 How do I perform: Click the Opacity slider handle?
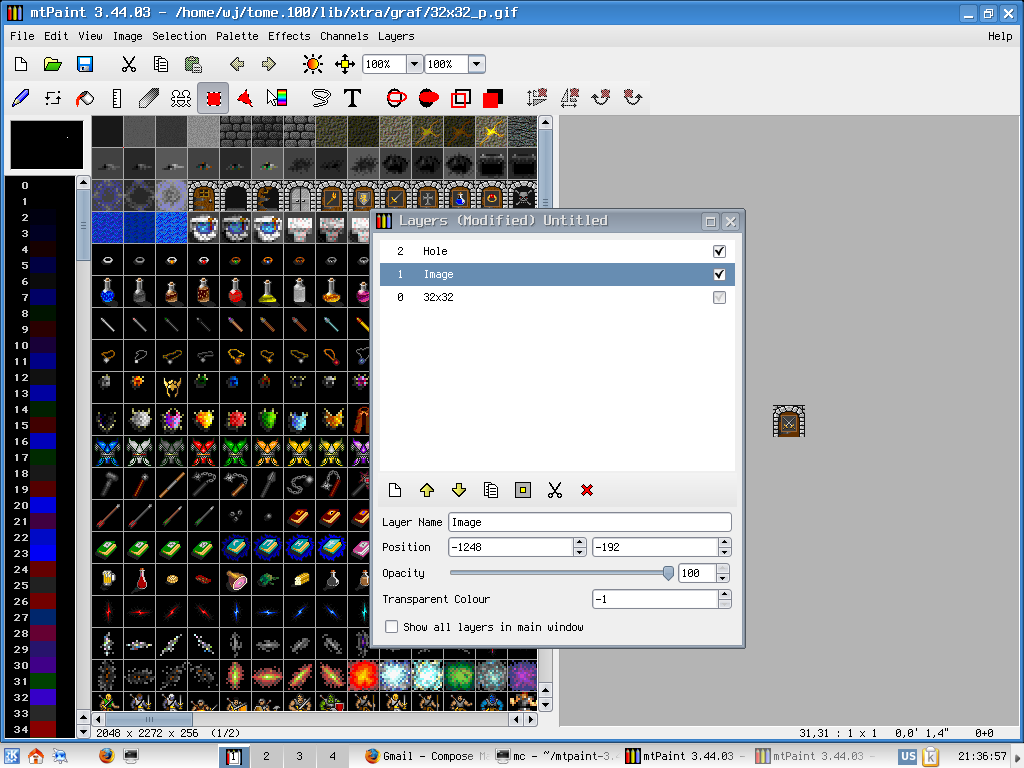(x=668, y=573)
